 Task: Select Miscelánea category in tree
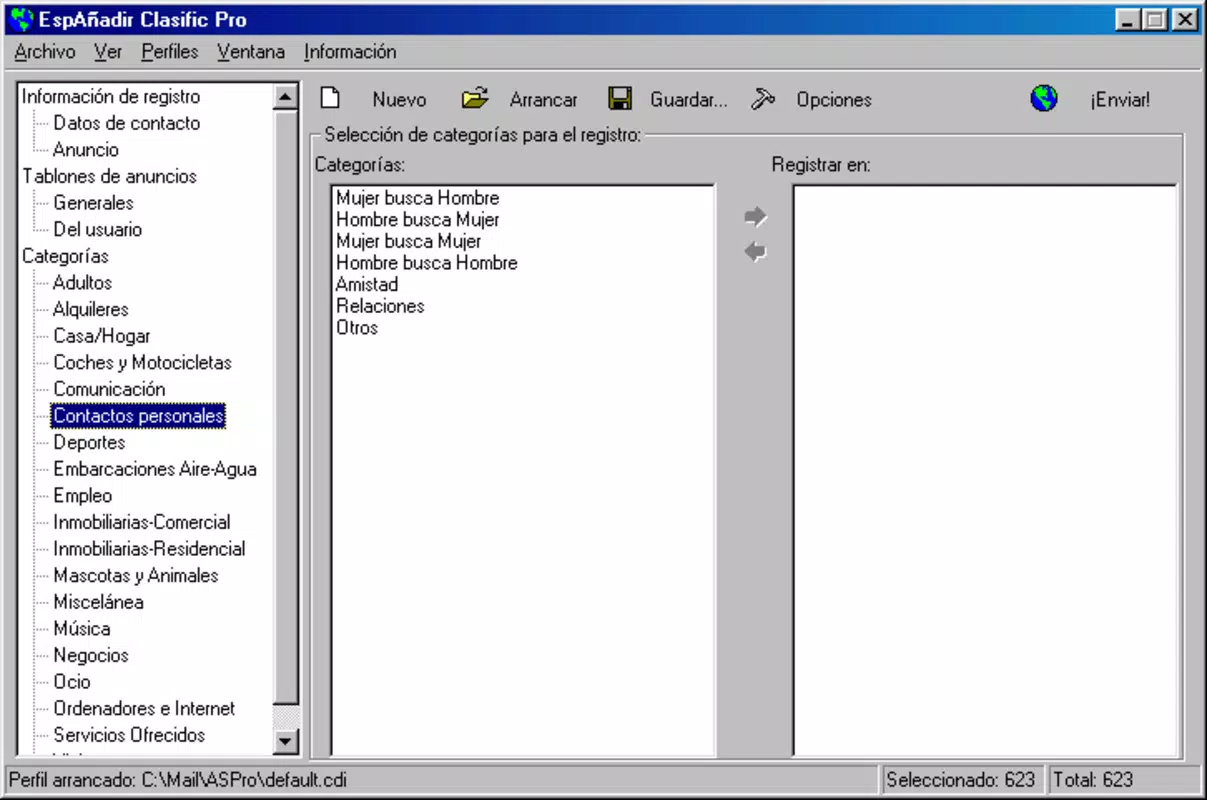98,602
